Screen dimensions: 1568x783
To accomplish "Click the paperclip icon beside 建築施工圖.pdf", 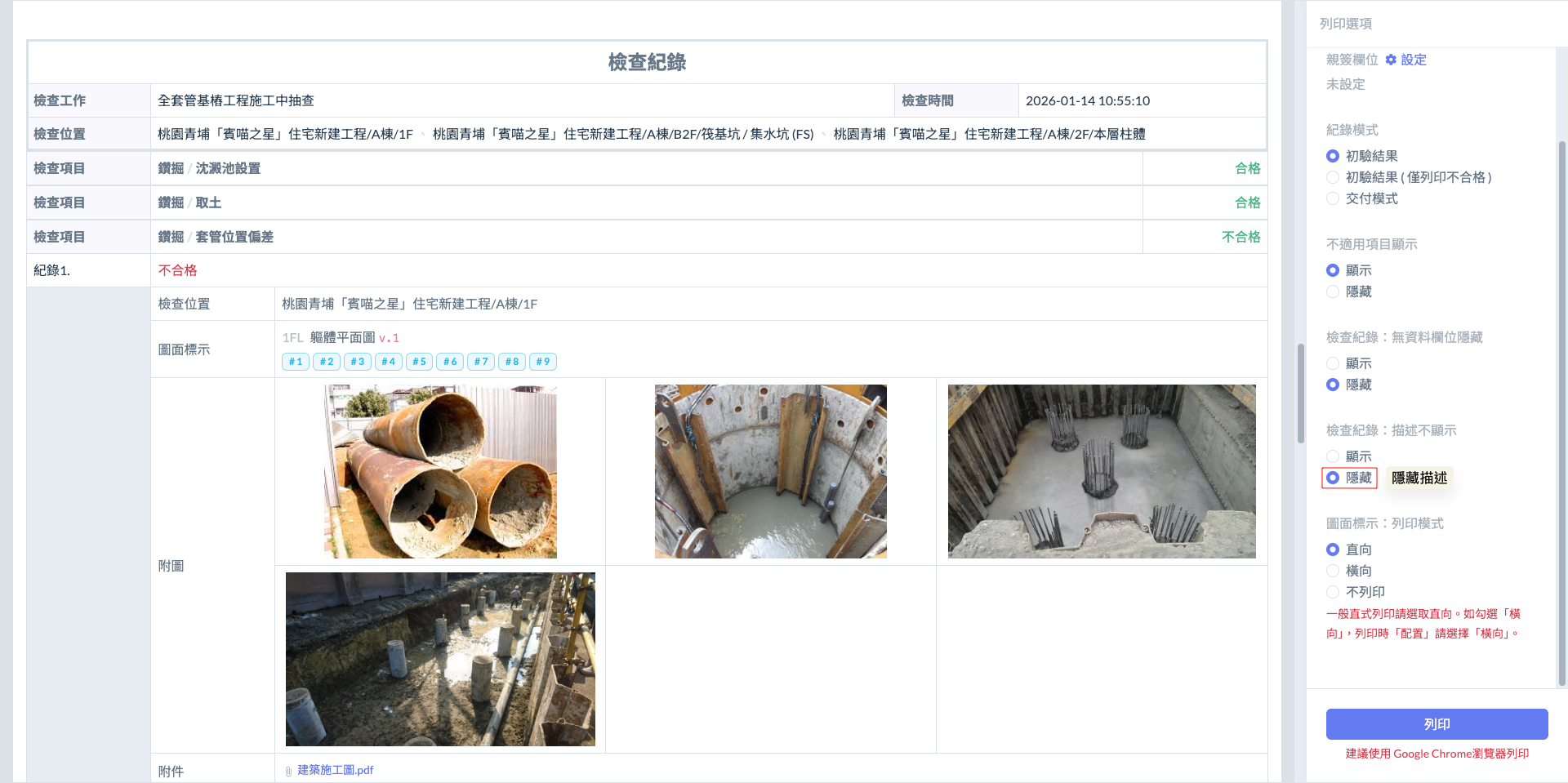I will point(288,771).
